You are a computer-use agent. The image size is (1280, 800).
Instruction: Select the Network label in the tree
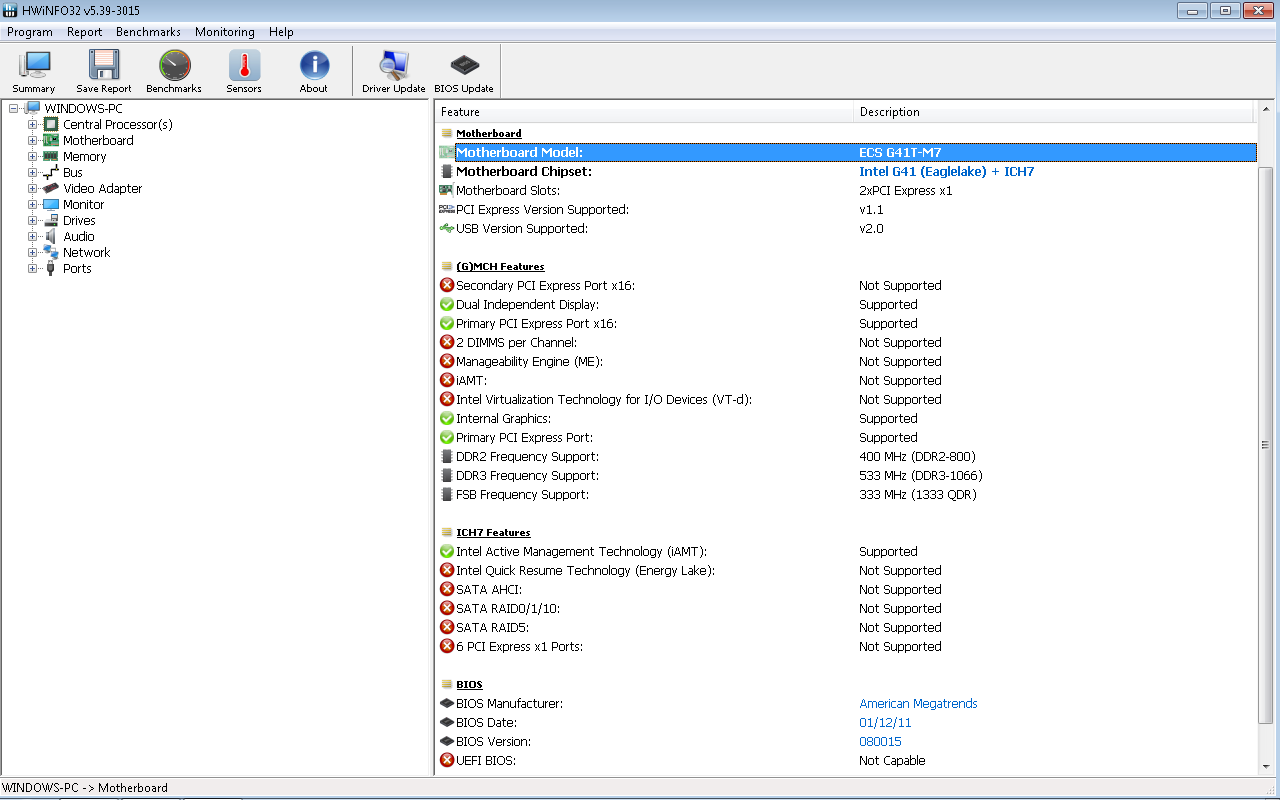(x=86, y=252)
